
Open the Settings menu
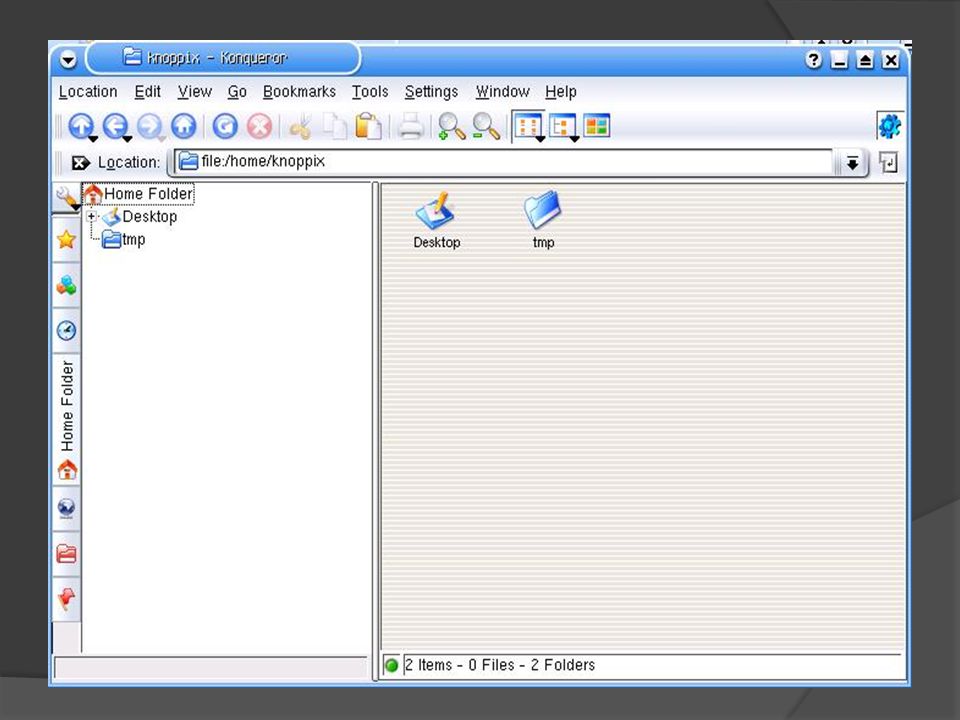[x=431, y=92]
